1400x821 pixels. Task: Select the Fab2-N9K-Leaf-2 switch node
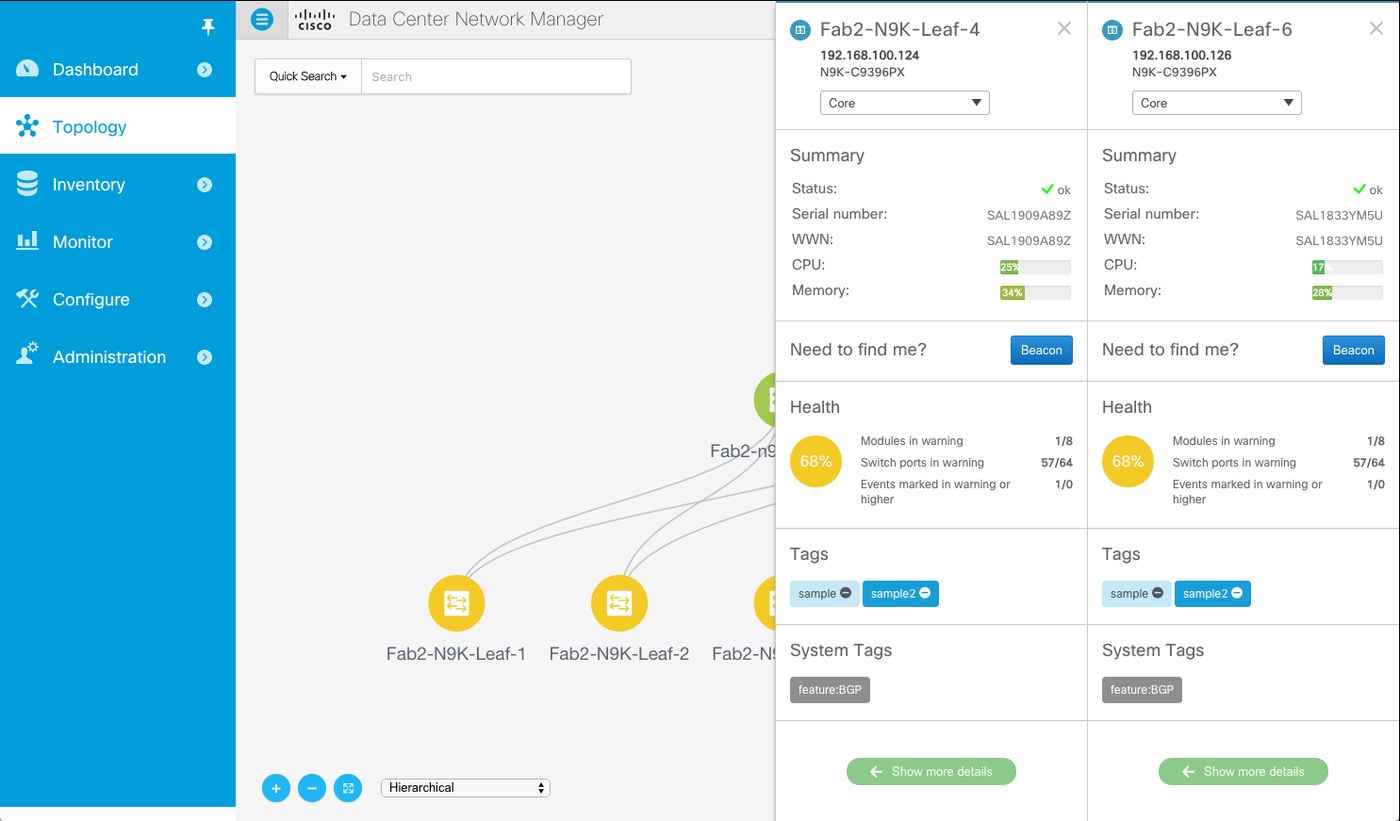click(x=619, y=603)
